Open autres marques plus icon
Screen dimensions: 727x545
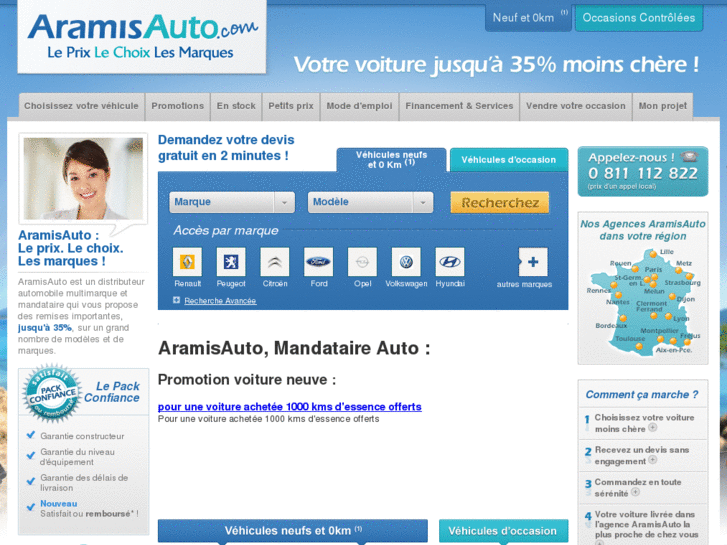pyautogui.click(x=533, y=262)
